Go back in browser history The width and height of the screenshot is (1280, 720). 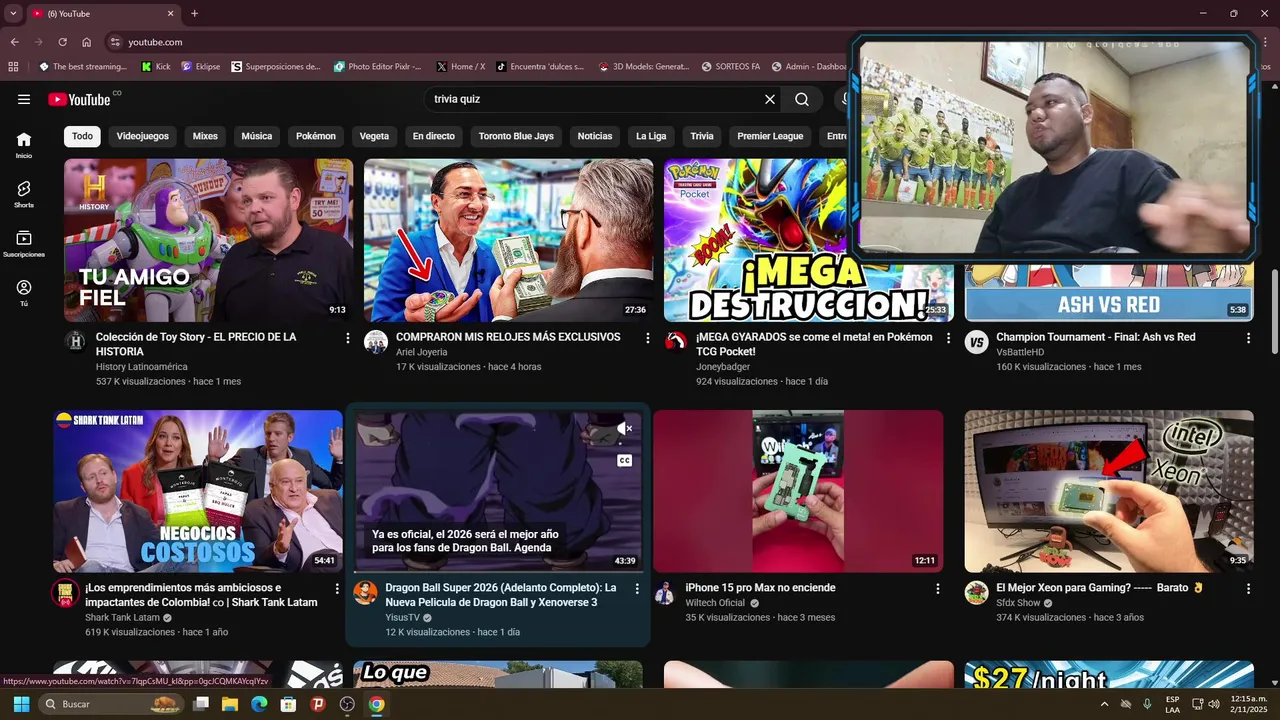coord(14,42)
